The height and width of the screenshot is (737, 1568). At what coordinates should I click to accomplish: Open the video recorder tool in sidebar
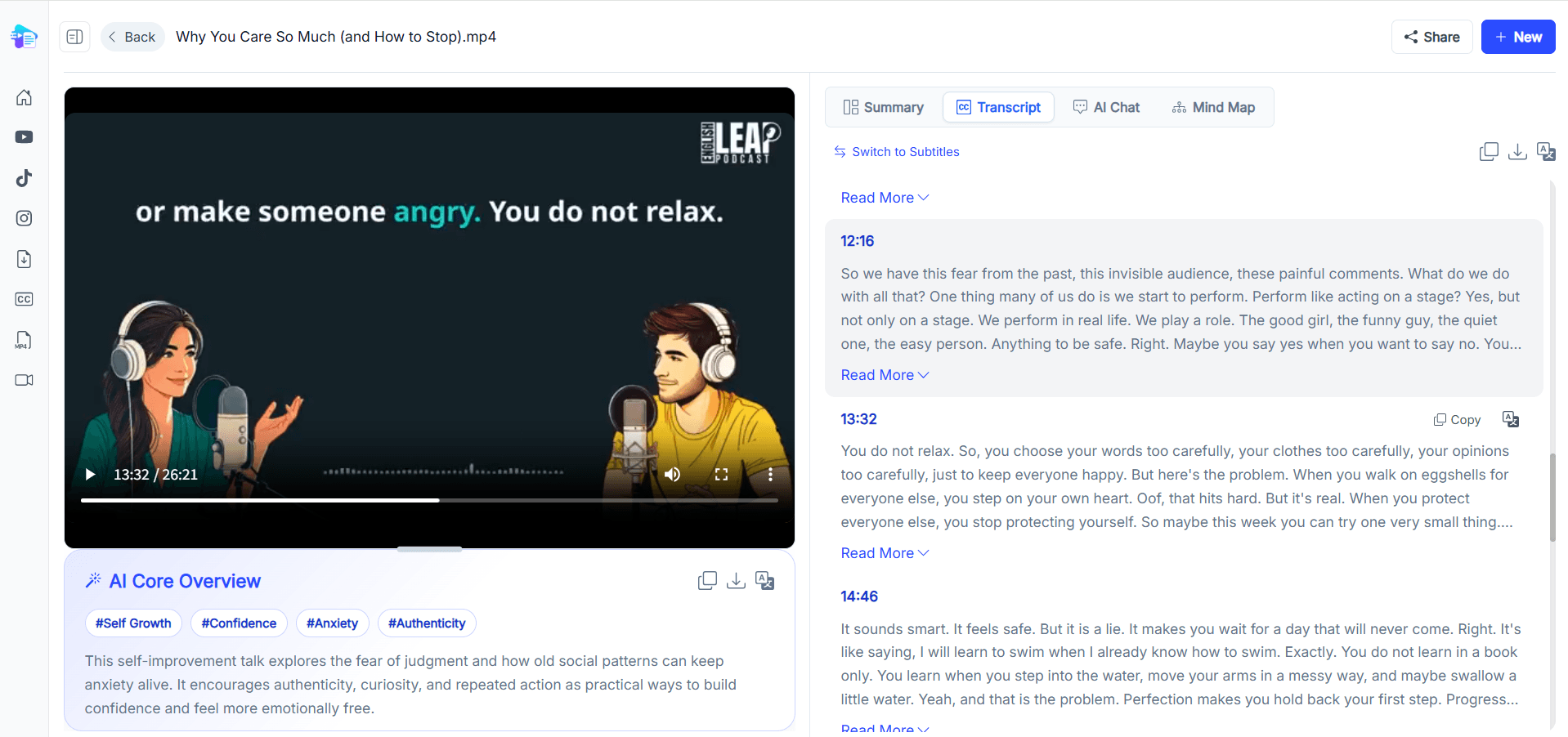pos(25,380)
